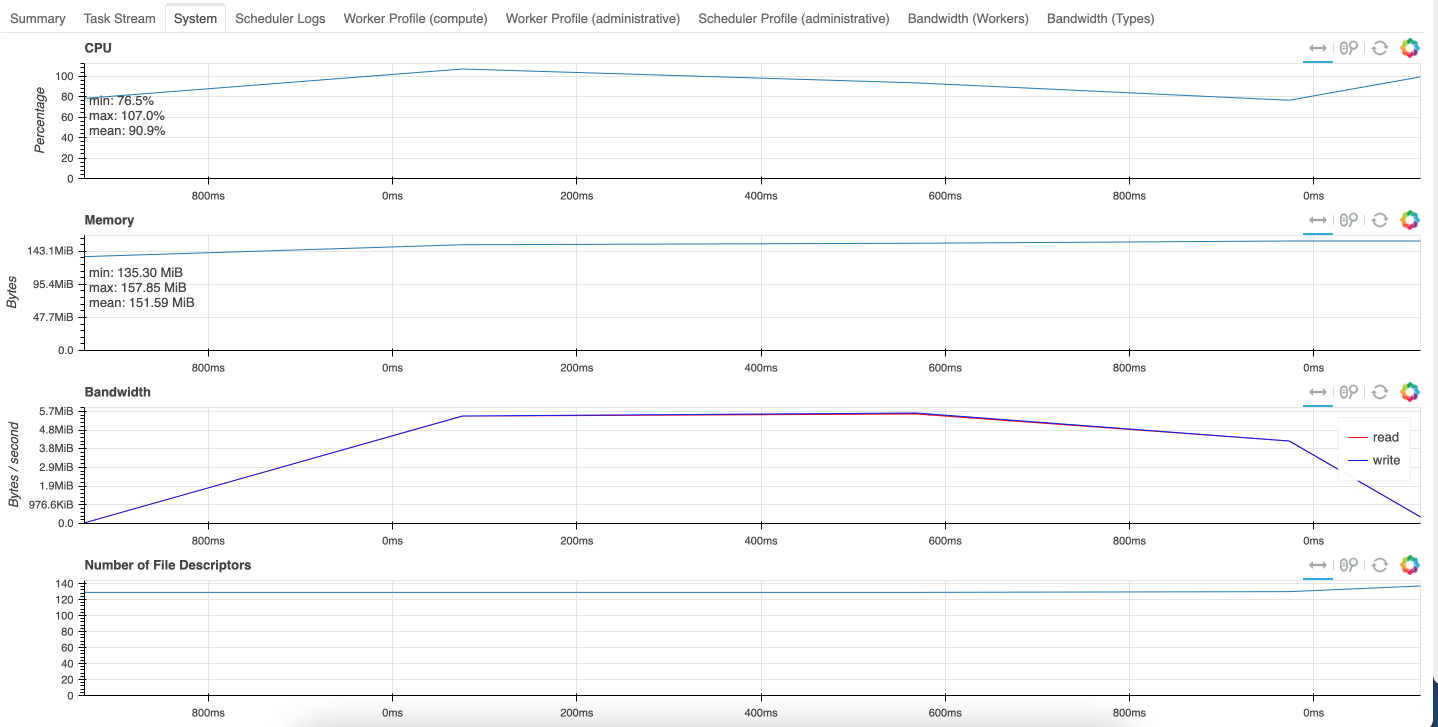Screen dimensions: 1438x727
Task: Click the 3.8MiB tick label
Action: click(56, 449)
